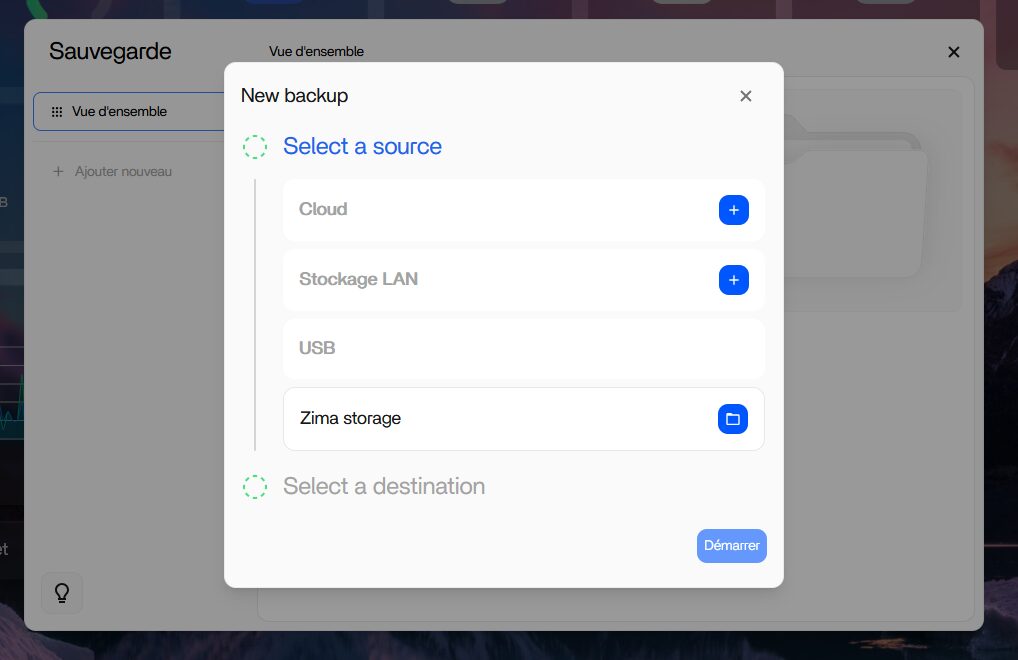Click the Stockage LAN source label

(x=358, y=280)
